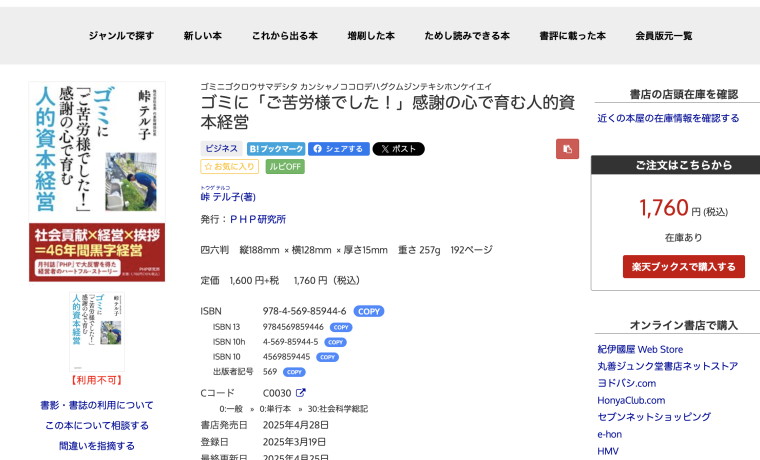Open the ジャンルで探す menu
Screen dimensions: 760x460
121,36
